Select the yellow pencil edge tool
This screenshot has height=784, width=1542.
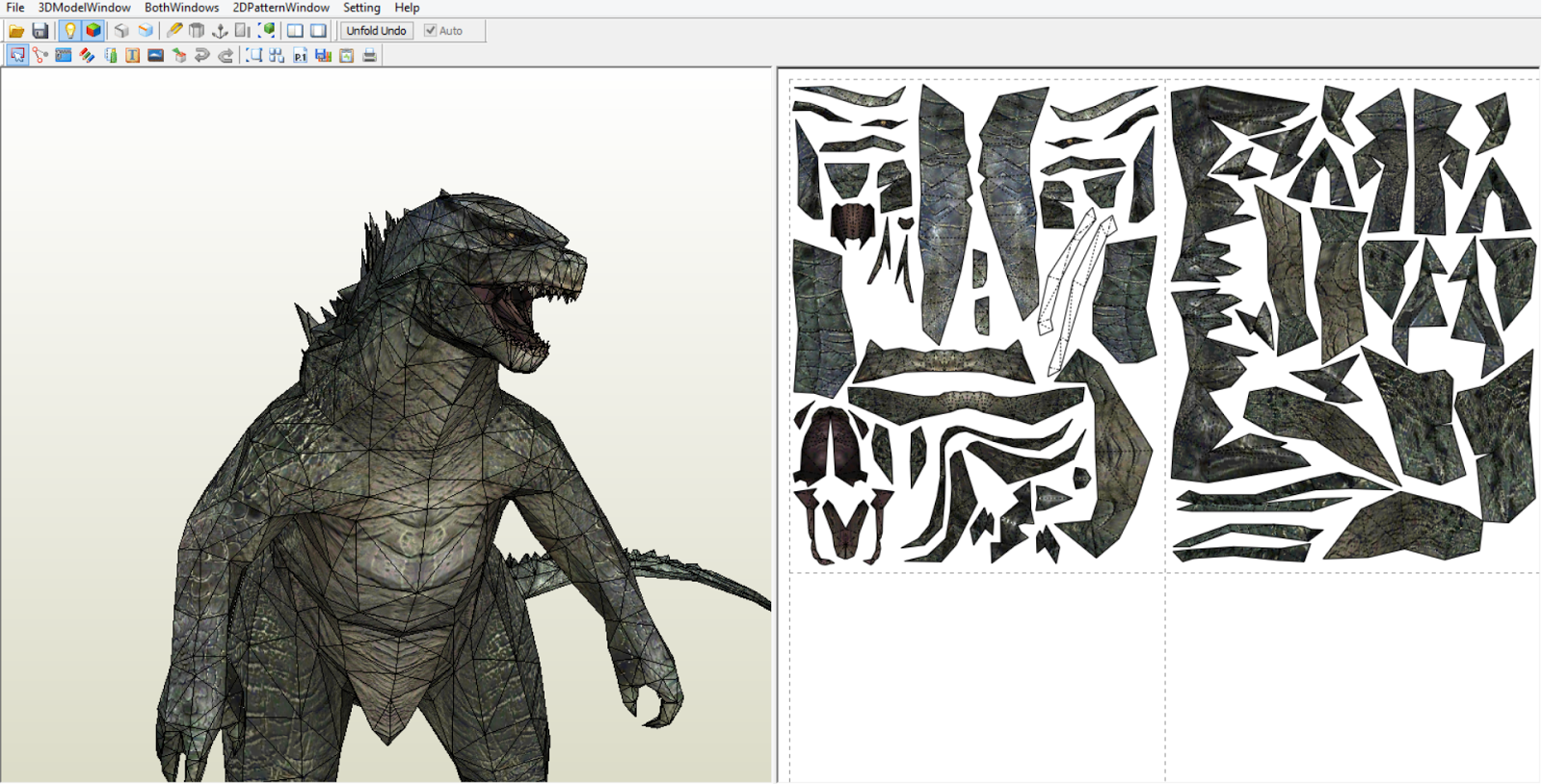(x=173, y=31)
